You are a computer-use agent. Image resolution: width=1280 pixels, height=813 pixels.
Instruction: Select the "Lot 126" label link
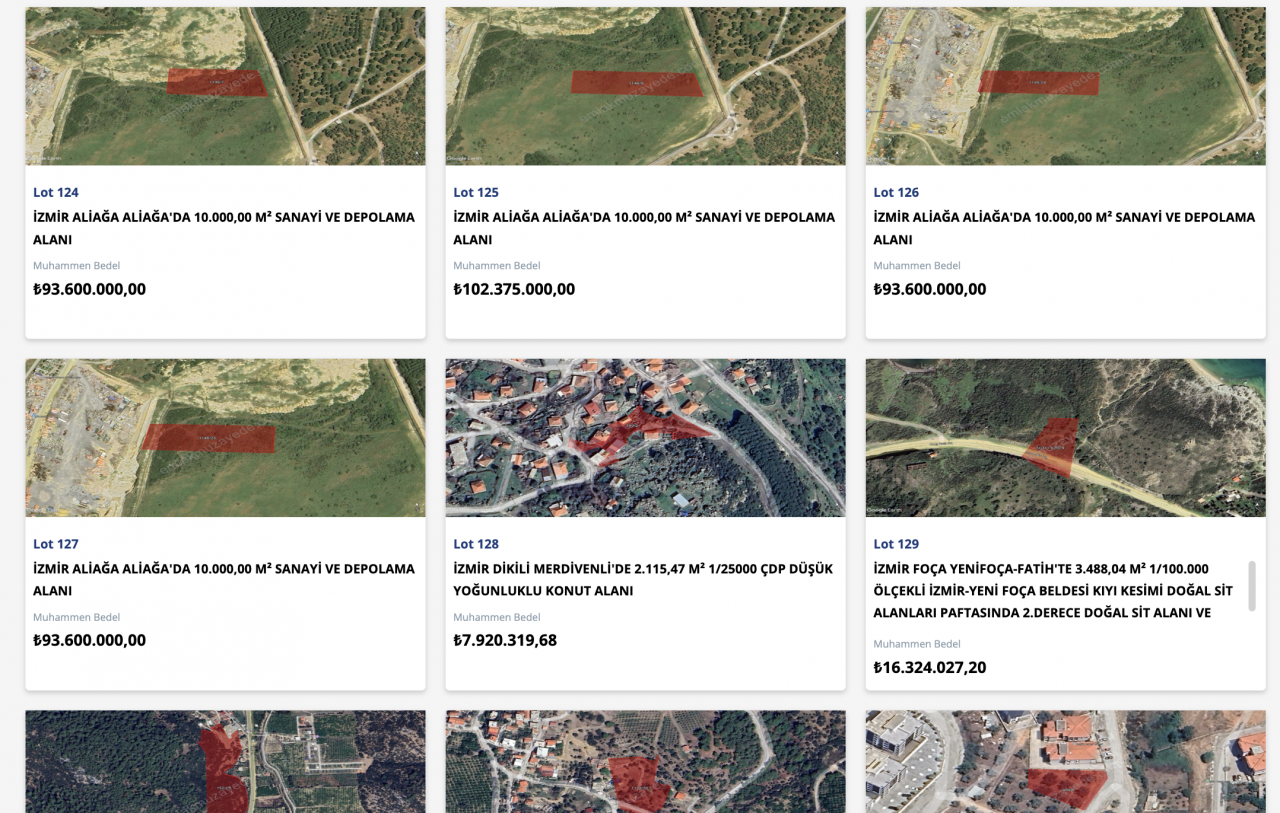click(x=896, y=192)
